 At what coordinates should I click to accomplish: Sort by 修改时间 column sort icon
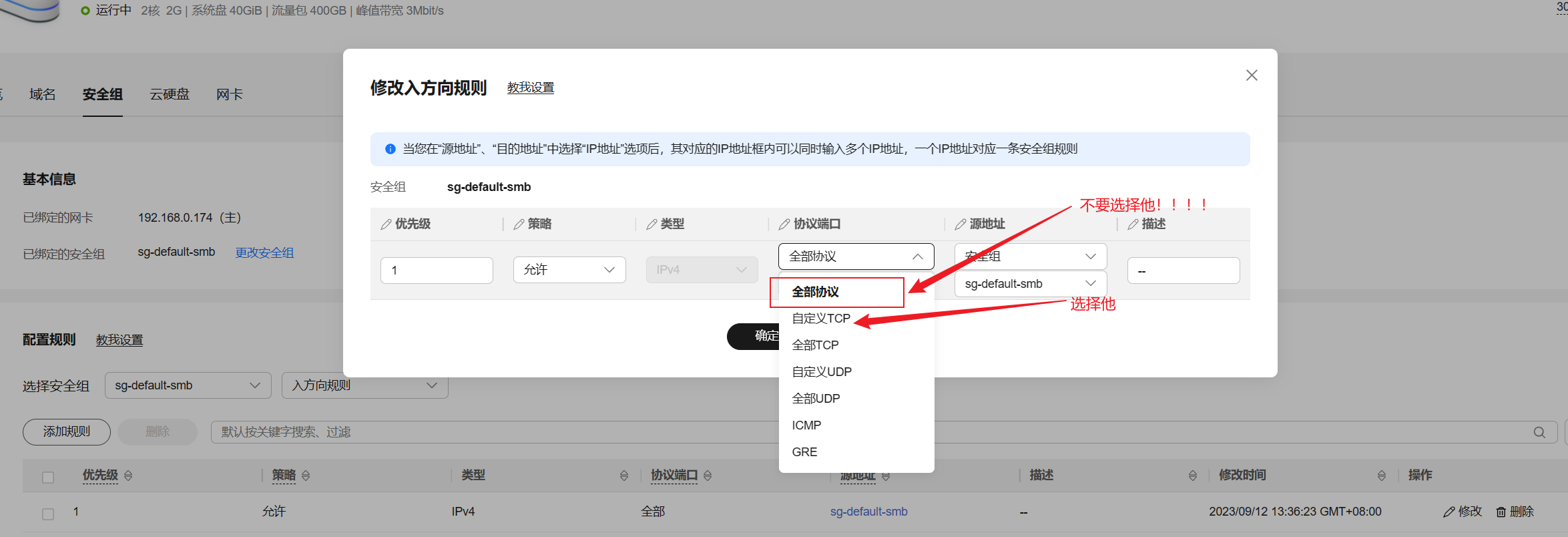(x=1382, y=476)
